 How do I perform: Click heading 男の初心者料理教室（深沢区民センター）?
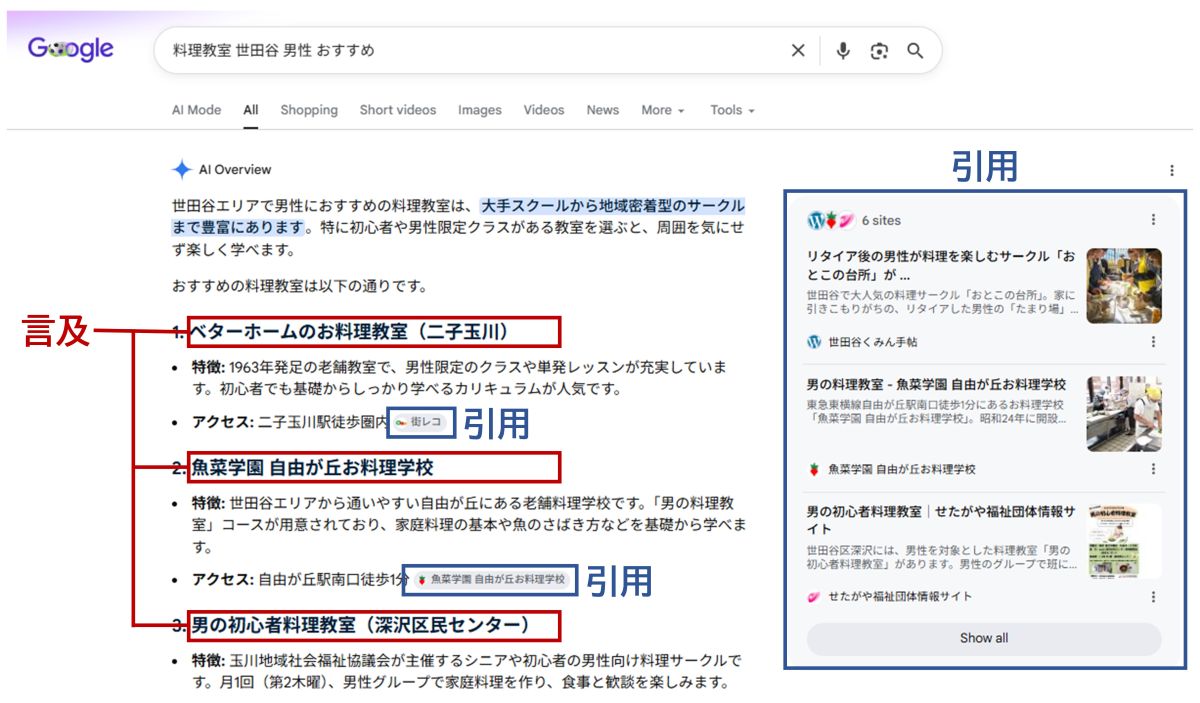pos(361,625)
